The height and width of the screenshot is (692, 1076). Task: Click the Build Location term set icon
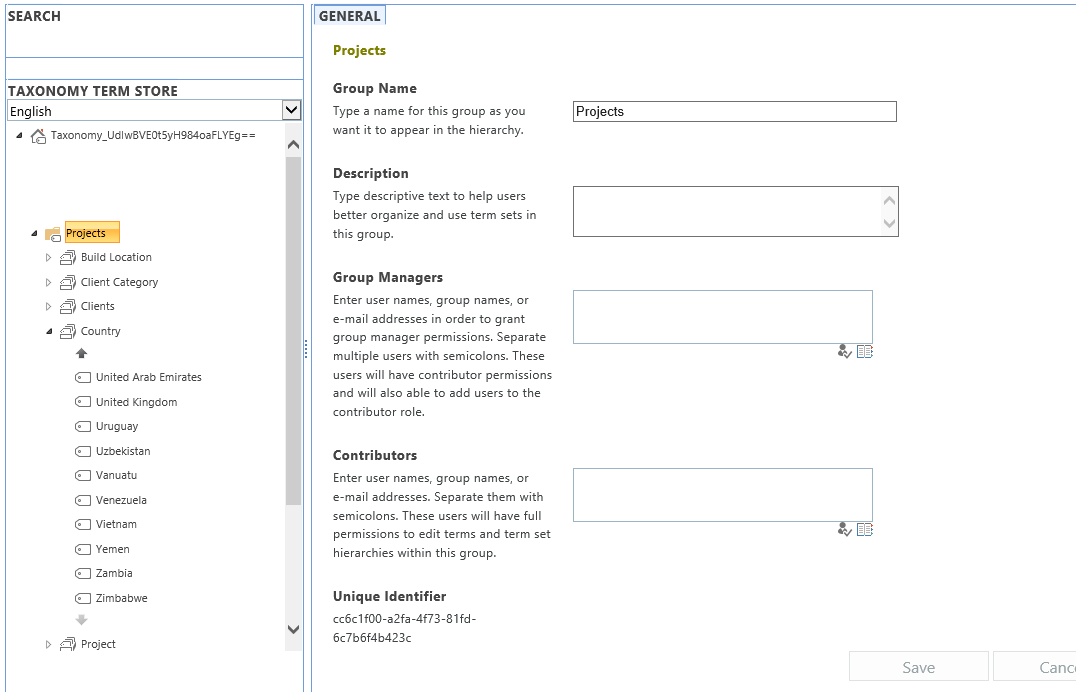tap(67, 258)
